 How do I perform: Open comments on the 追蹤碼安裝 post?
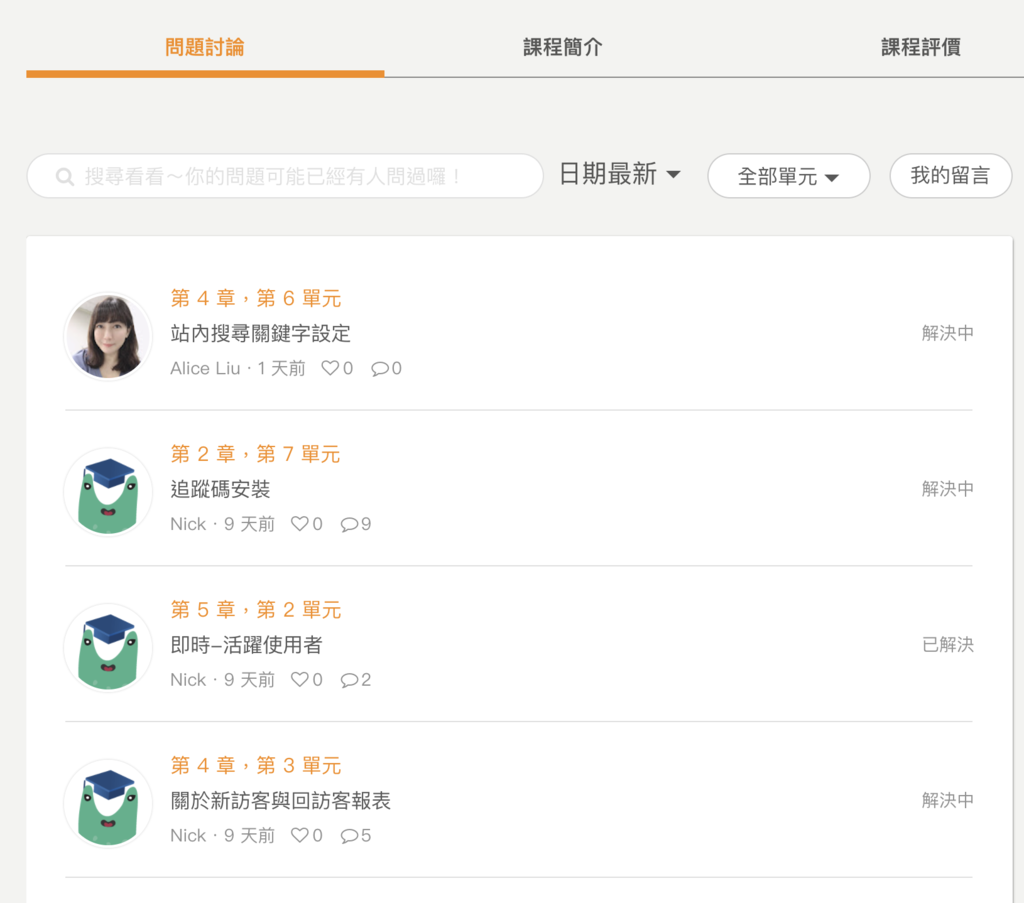point(349,524)
